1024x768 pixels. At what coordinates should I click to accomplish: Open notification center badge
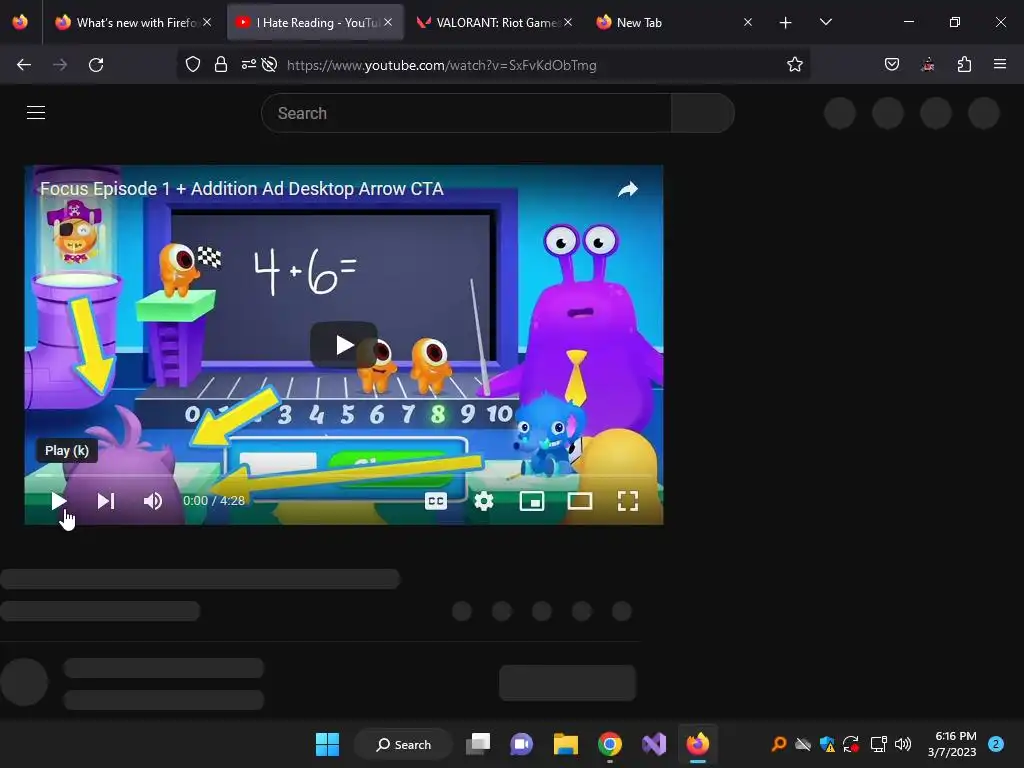click(996, 744)
